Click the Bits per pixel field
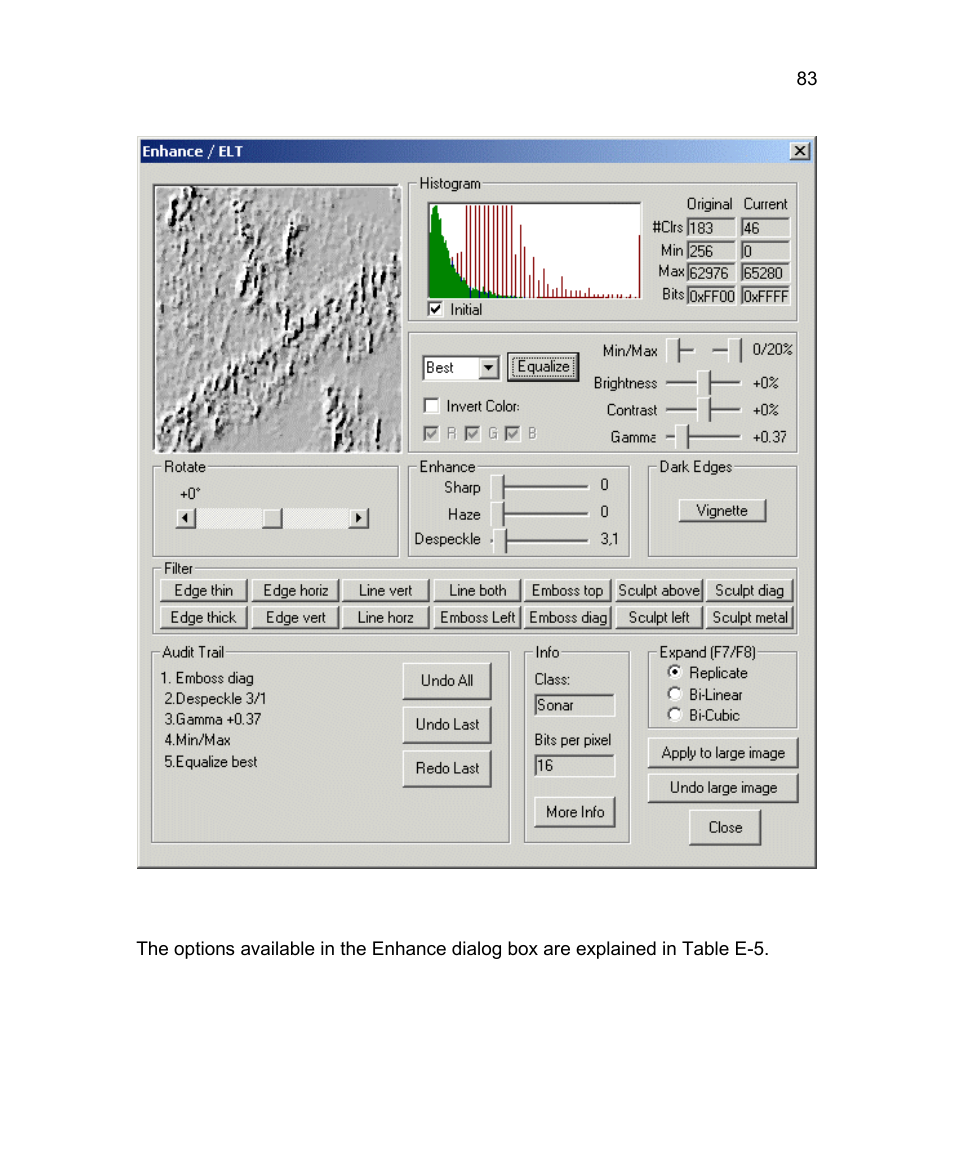 coord(574,766)
